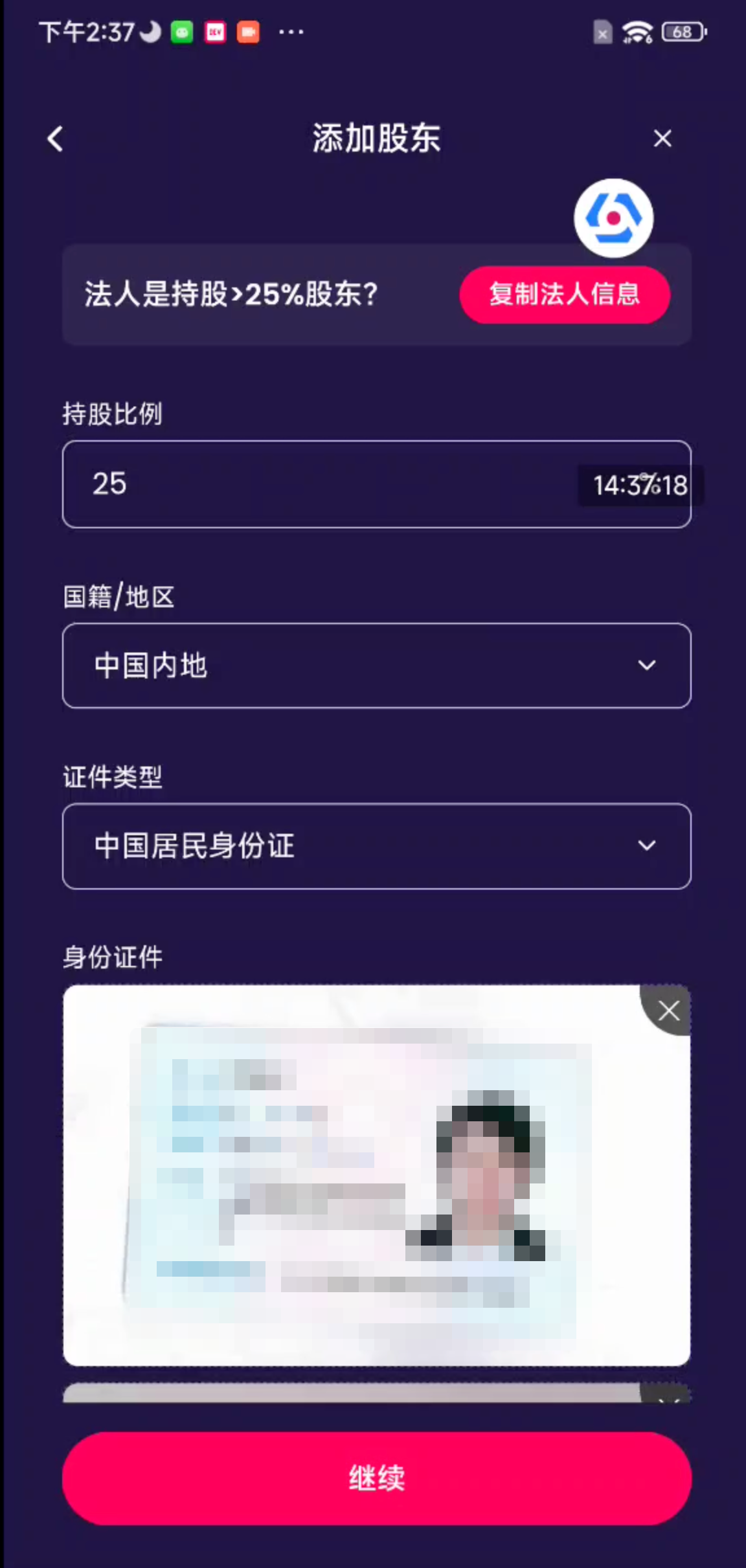Screen dimensions: 746x1568
Task: Open the 国籍/地区 dropdown showing 中国内地
Action: click(376, 666)
